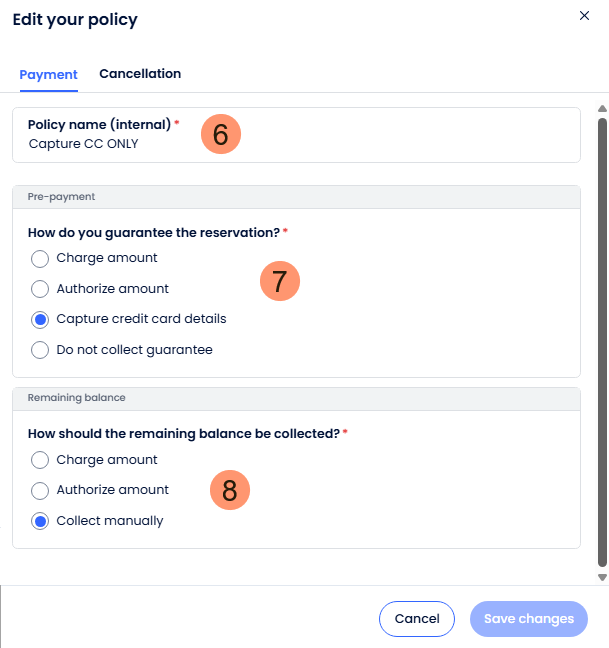Select Authorize amount under Pre-payment
Image resolution: width=609 pixels, height=648 pixels.
click(x=40, y=290)
